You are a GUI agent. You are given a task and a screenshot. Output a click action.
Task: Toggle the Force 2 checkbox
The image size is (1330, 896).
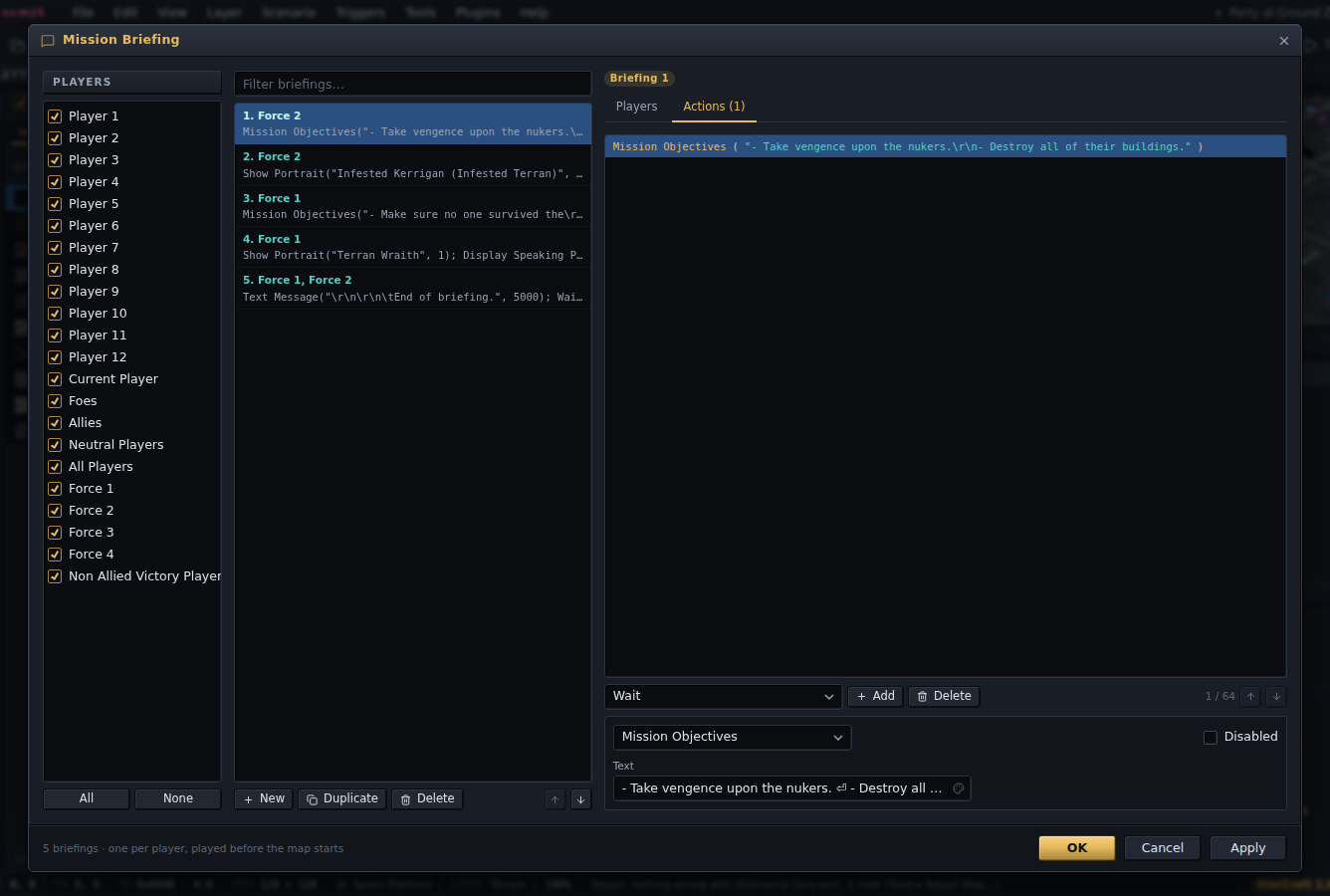[55, 511]
